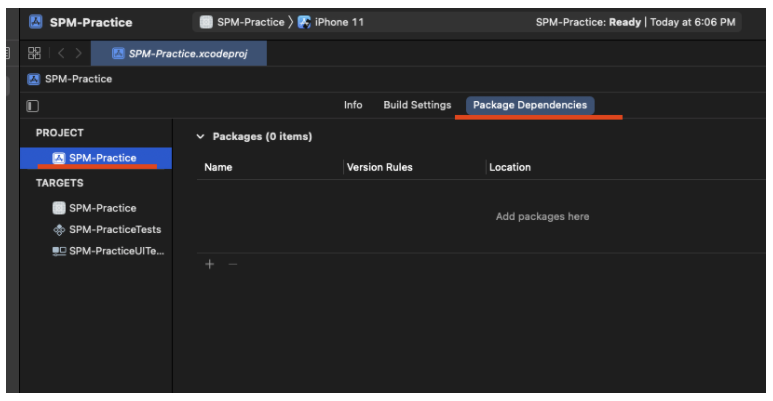Go back with the left arrow

(x=61, y=53)
